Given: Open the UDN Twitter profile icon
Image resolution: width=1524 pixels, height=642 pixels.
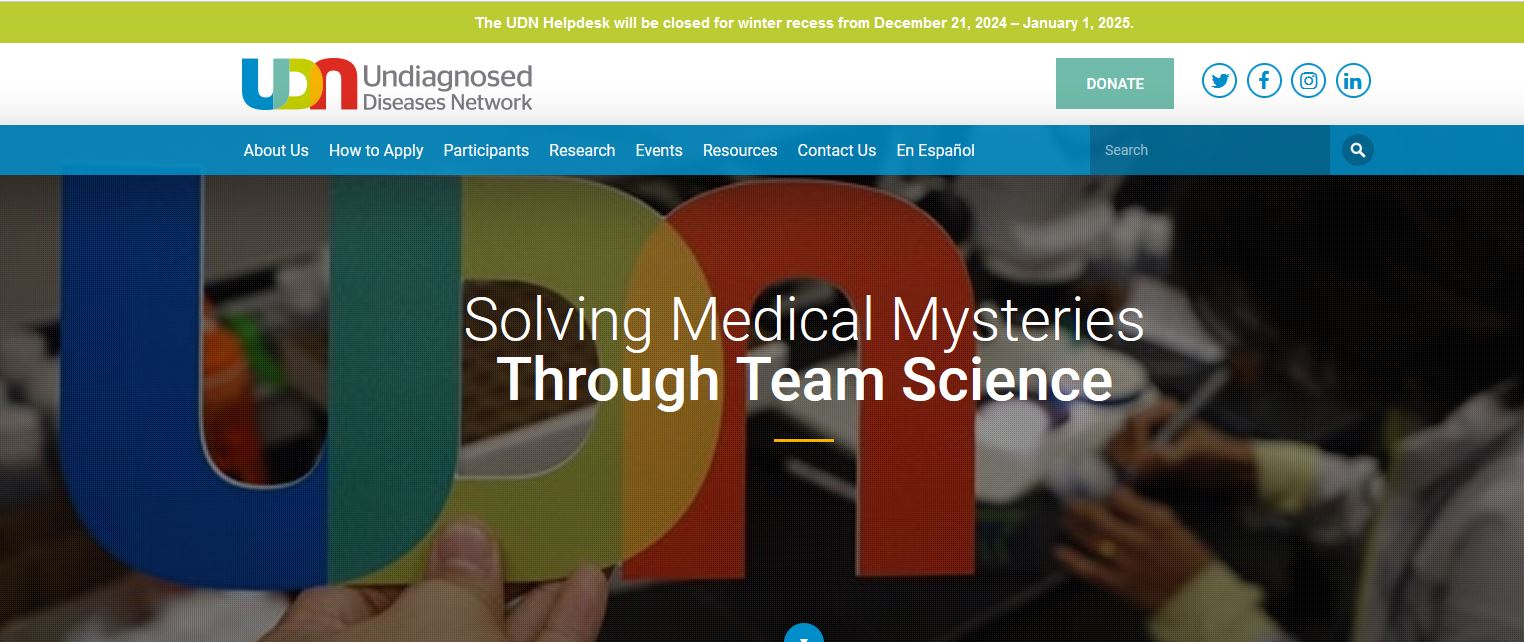Looking at the screenshot, I should (x=1219, y=81).
